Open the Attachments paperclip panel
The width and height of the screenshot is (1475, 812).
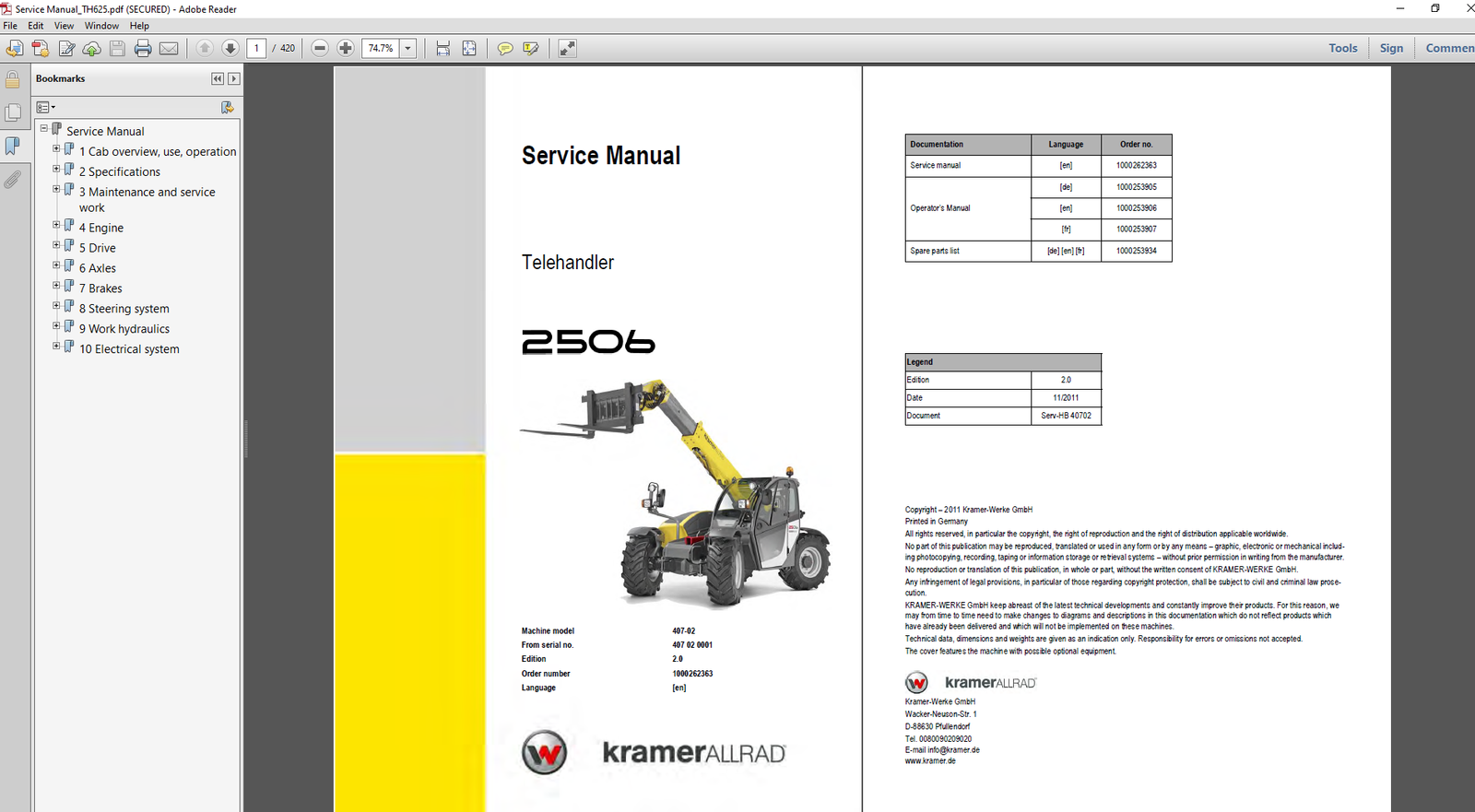tap(13, 180)
